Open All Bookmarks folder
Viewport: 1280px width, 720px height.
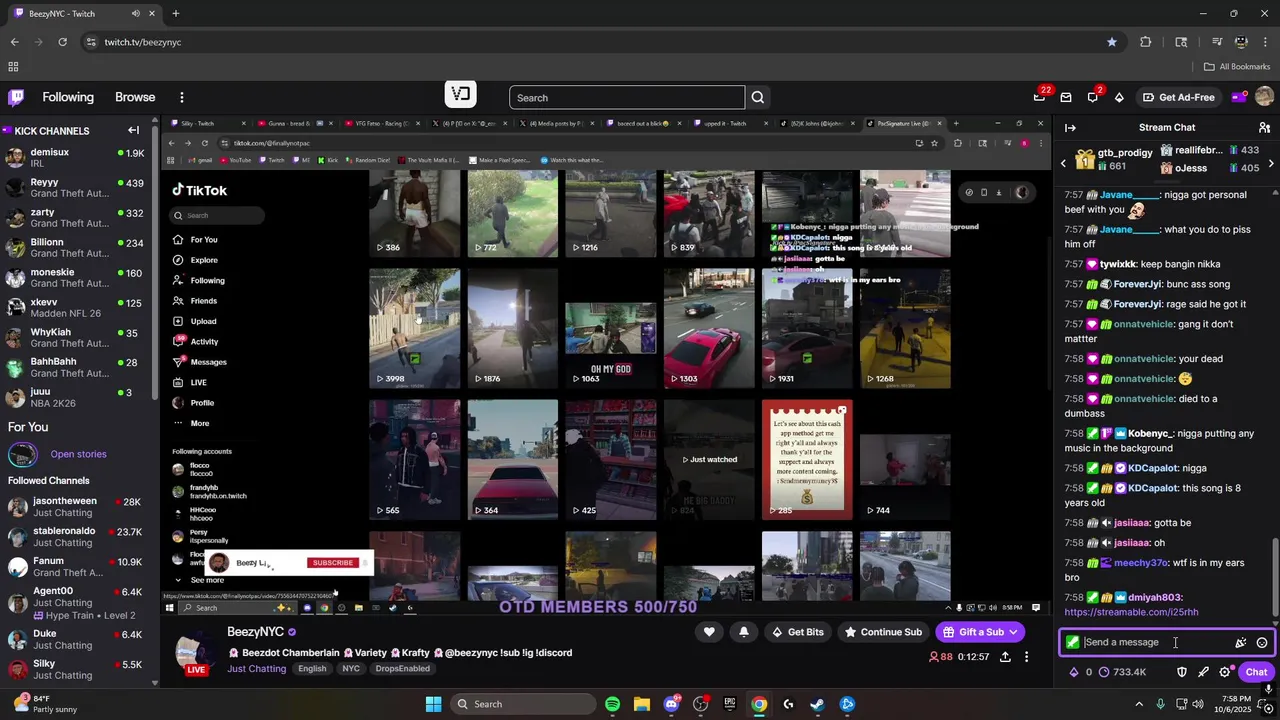(x=1237, y=67)
